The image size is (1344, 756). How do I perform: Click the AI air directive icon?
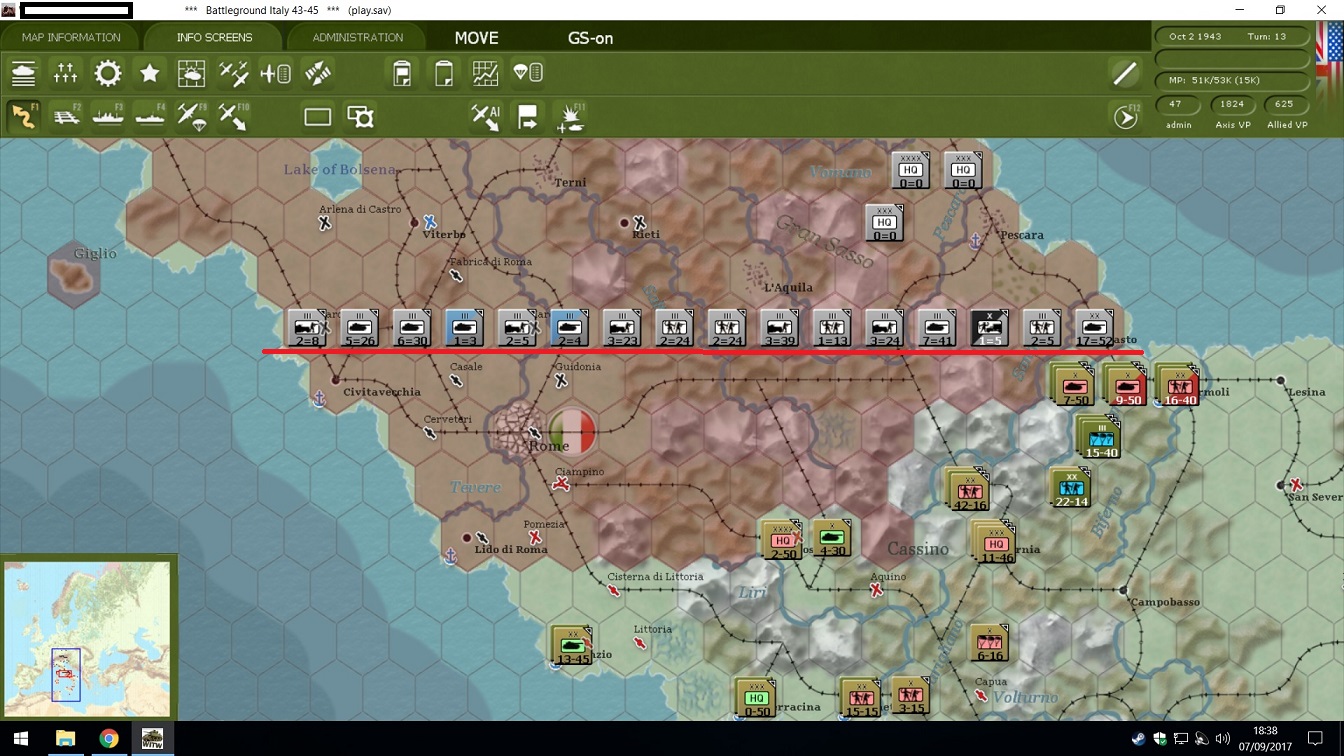tap(486, 117)
